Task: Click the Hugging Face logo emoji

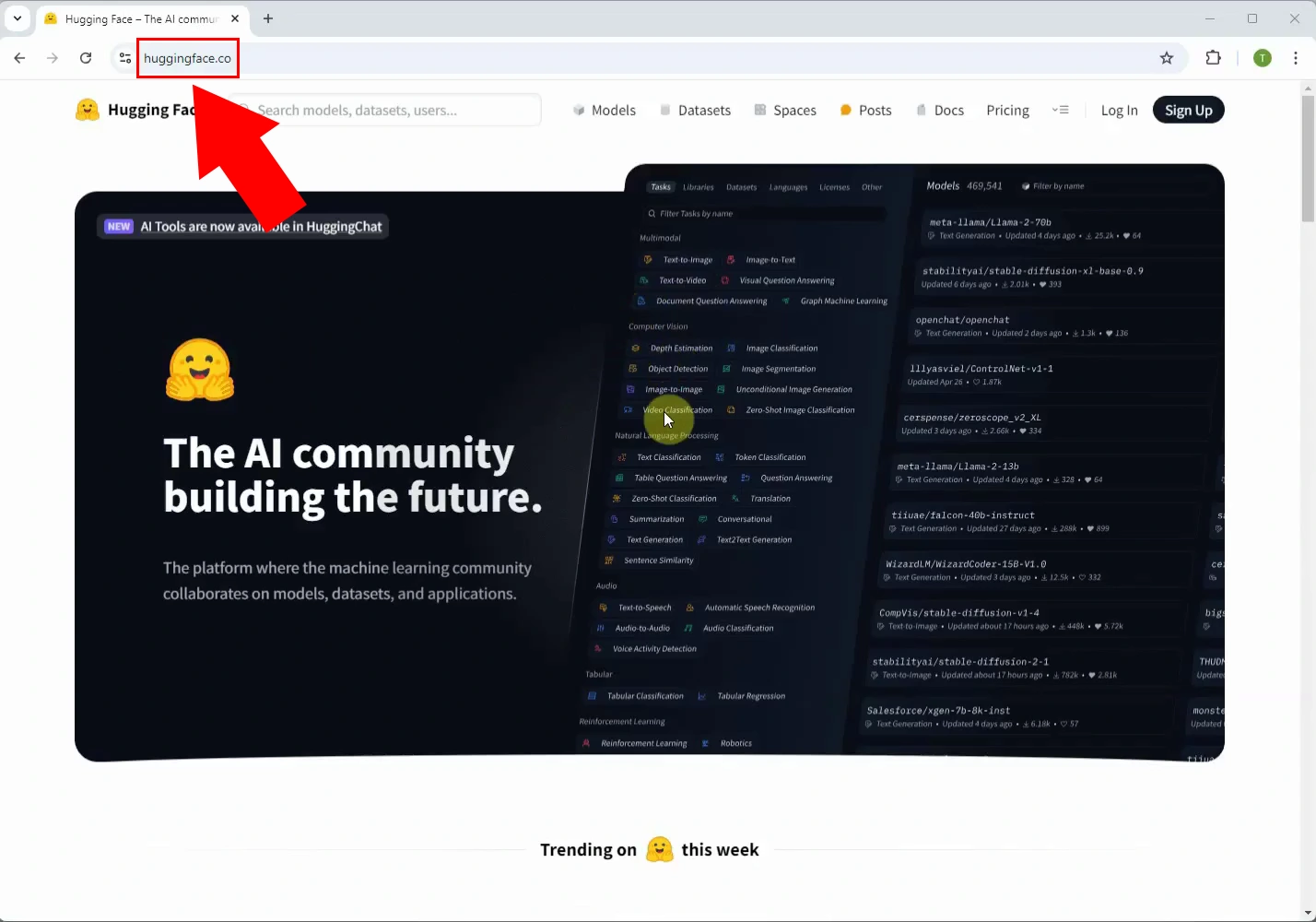Action: (87, 110)
